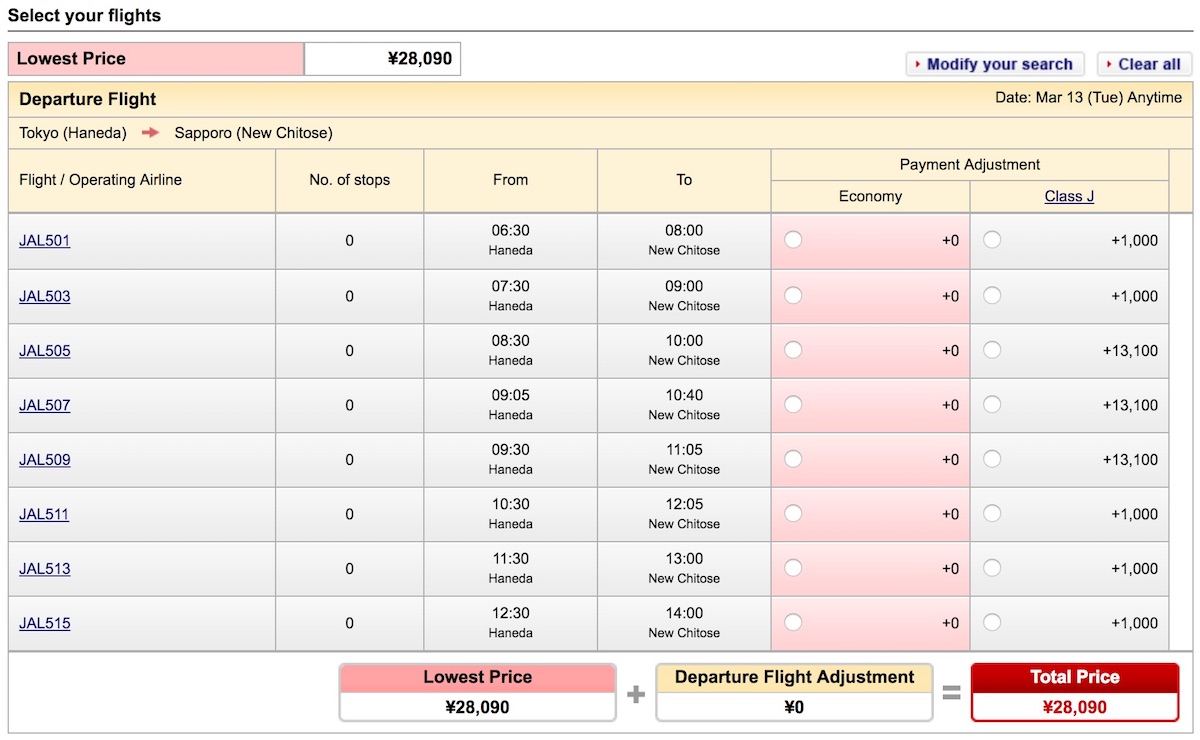
Task: Choose Class J fare on JAL509
Action: [992, 459]
